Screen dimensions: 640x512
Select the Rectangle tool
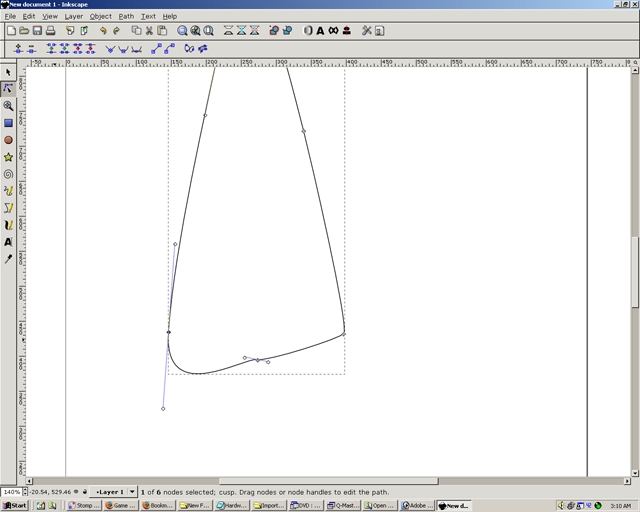[8, 123]
